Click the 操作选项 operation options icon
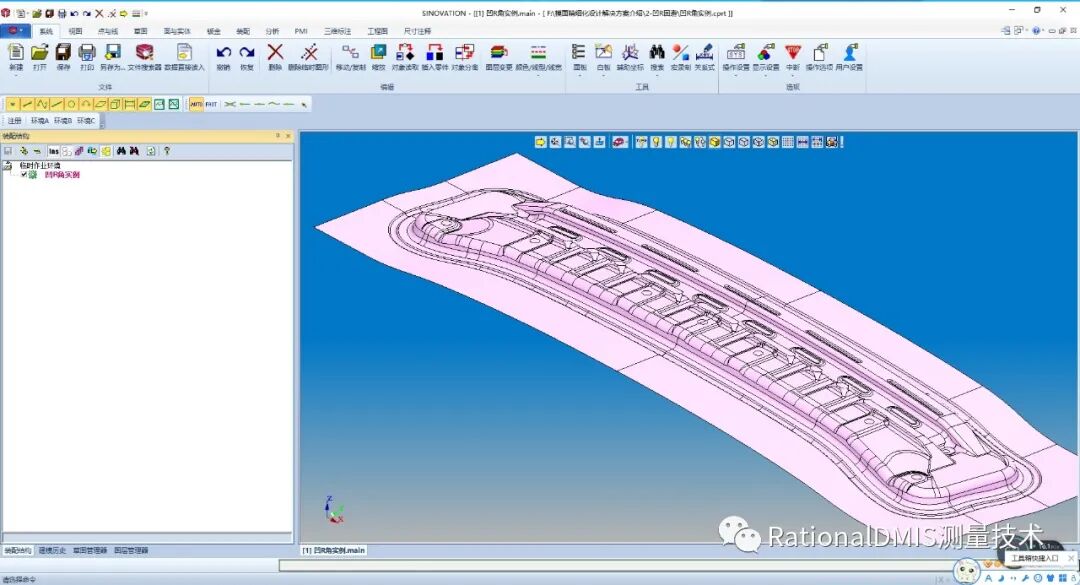 point(820,52)
